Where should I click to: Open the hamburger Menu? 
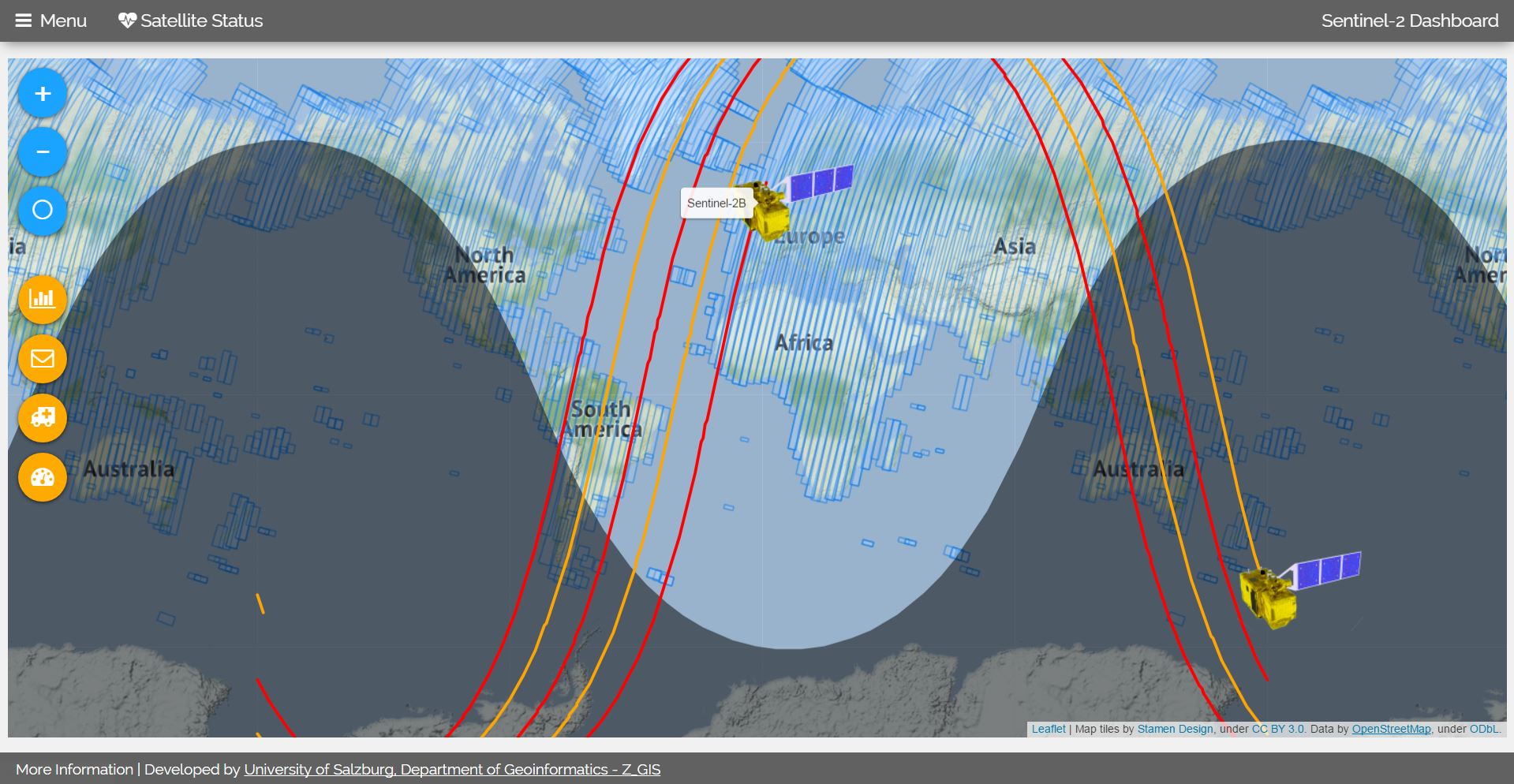[x=51, y=21]
